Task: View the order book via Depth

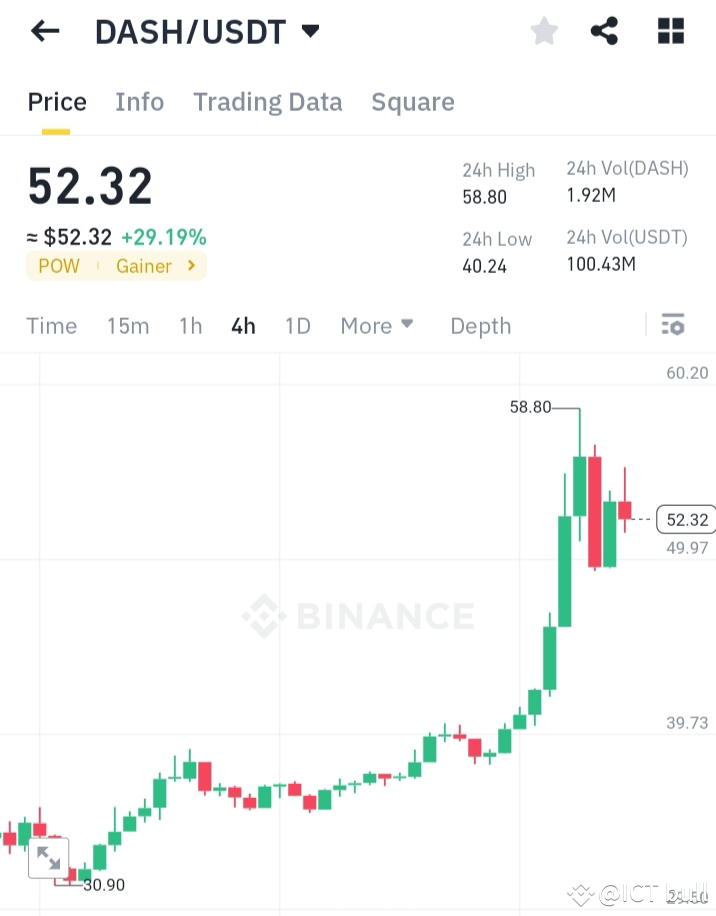Action: (x=480, y=326)
